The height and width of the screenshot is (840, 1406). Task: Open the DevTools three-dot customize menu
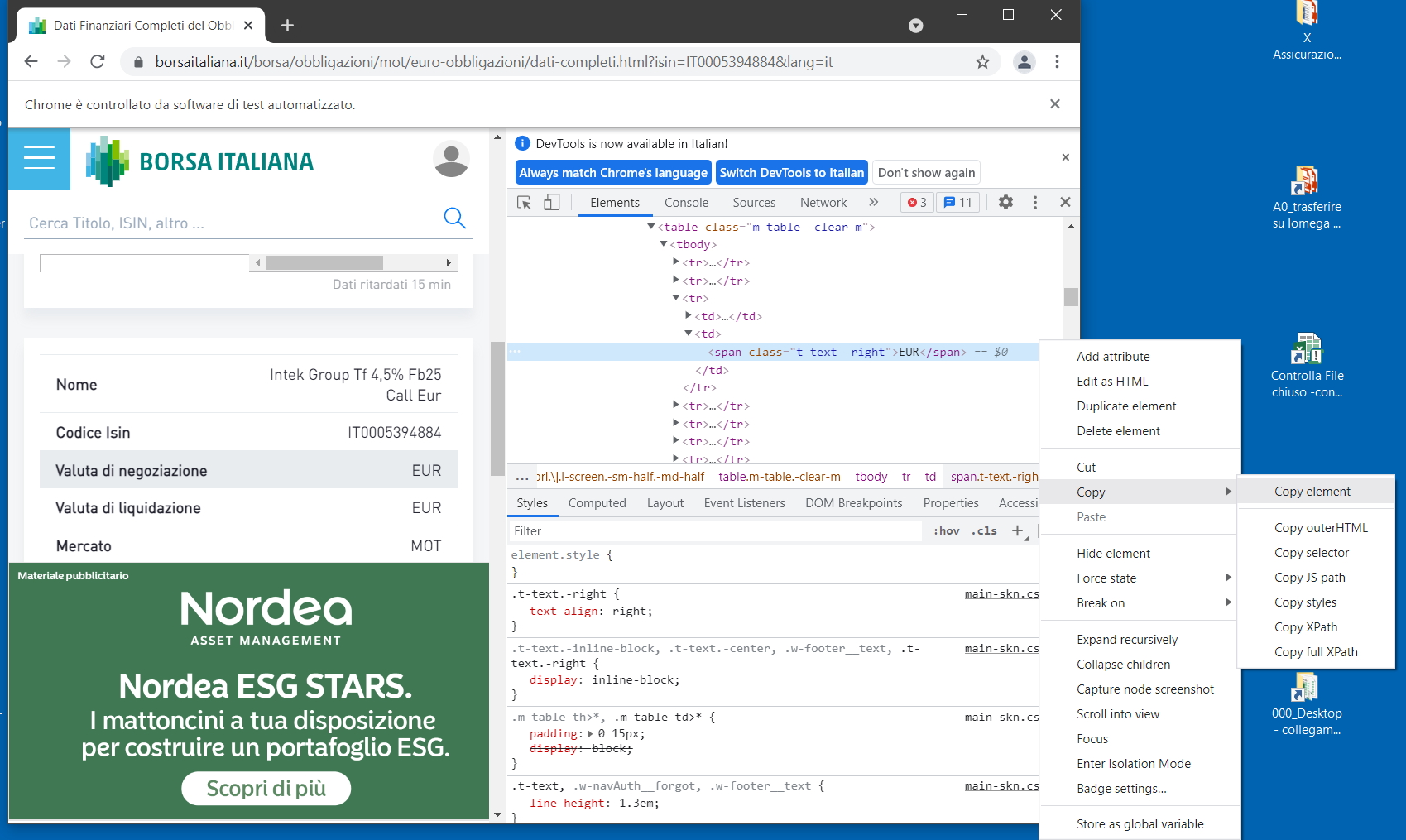[x=1034, y=202]
